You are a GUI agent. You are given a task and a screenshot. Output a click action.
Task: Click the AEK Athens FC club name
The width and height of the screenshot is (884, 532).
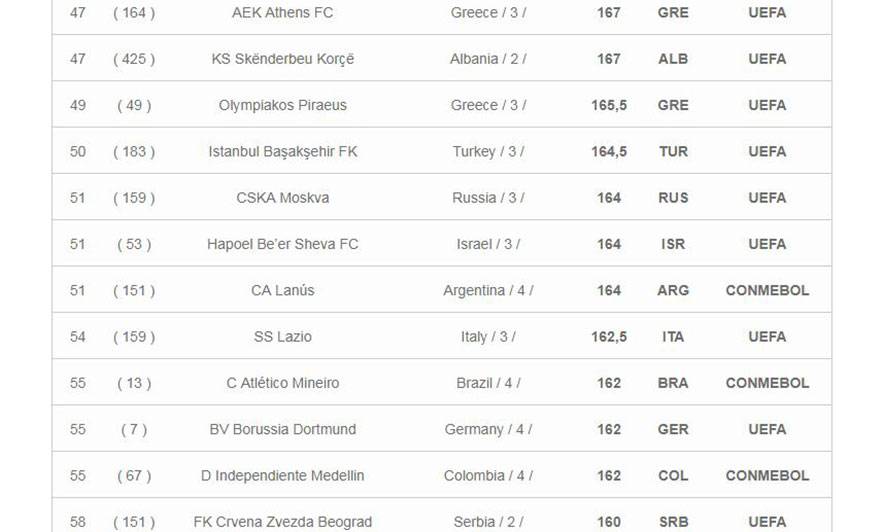282,12
